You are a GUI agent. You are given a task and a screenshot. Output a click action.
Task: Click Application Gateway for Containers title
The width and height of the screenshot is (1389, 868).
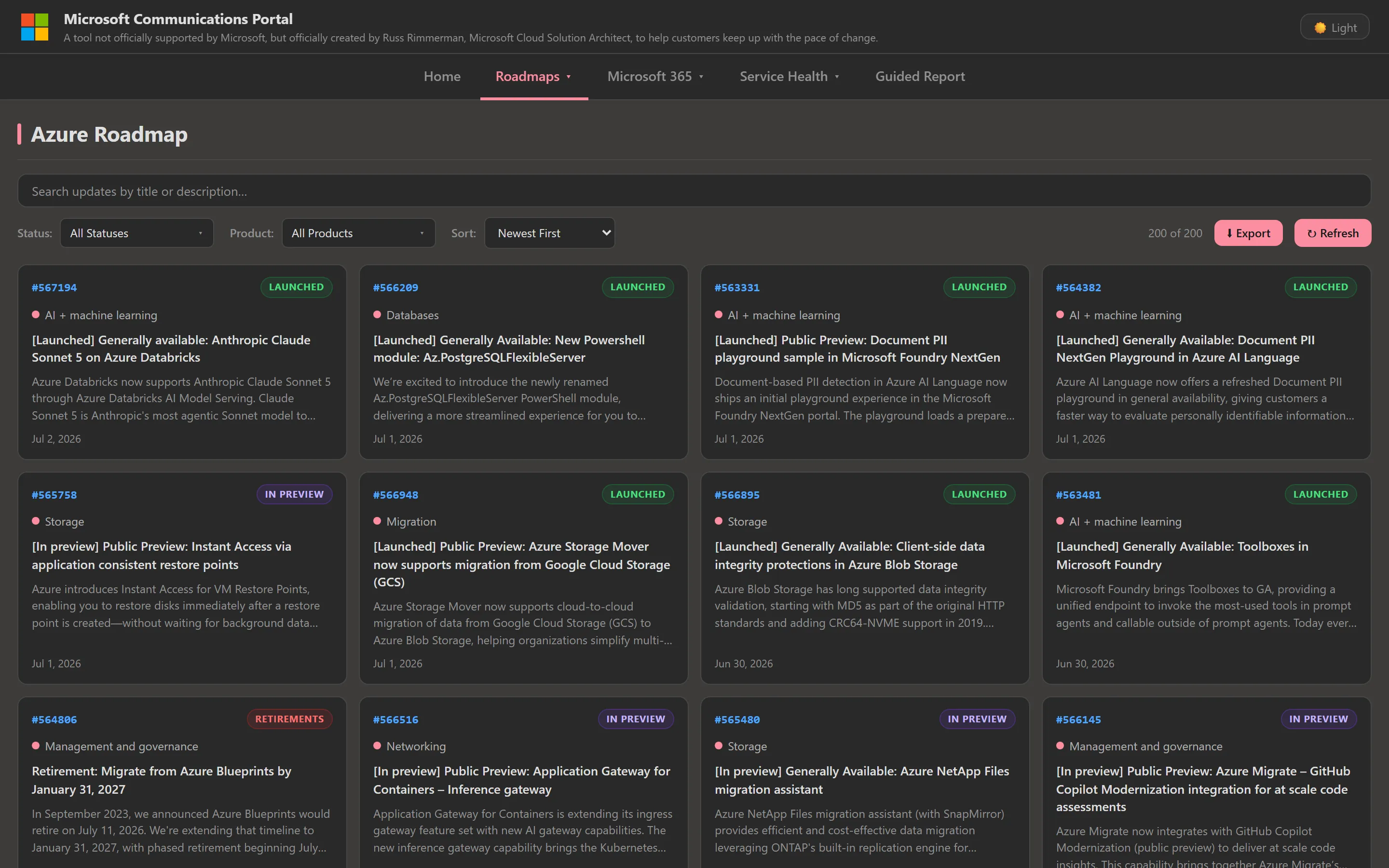(522, 780)
